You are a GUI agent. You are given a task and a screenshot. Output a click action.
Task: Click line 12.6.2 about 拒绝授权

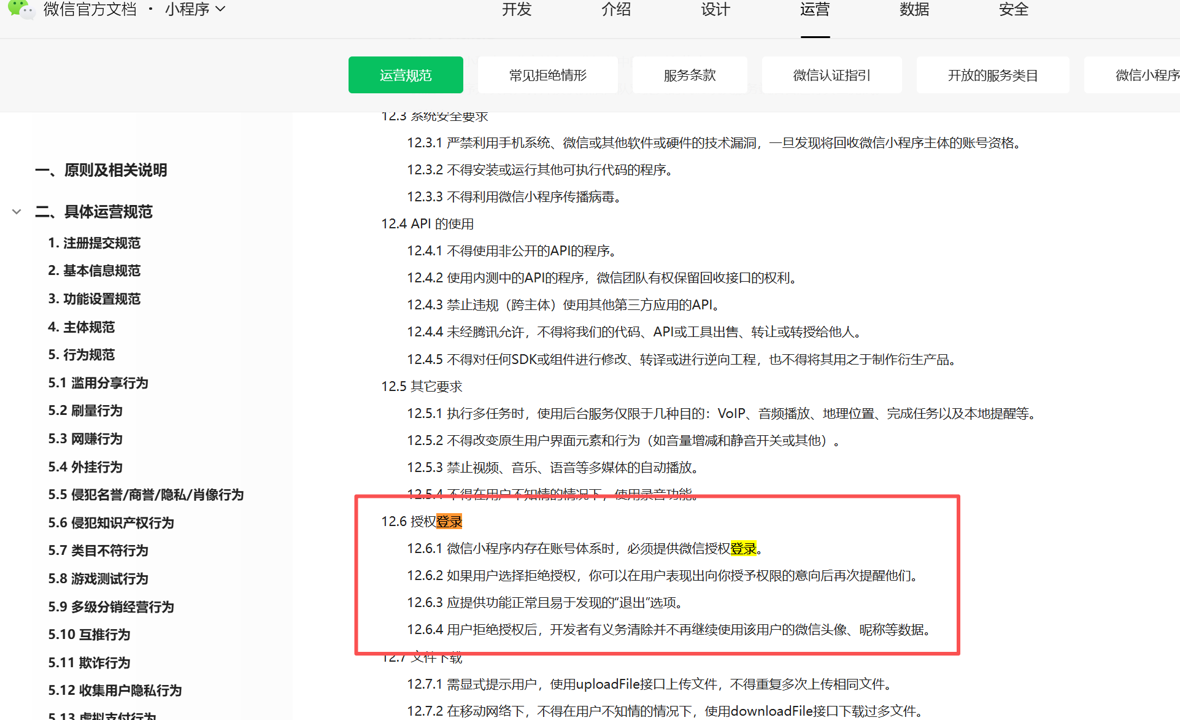click(x=662, y=576)
